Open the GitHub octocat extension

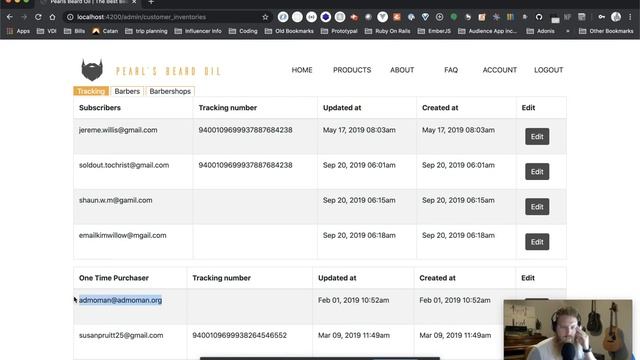click(539, 17)
